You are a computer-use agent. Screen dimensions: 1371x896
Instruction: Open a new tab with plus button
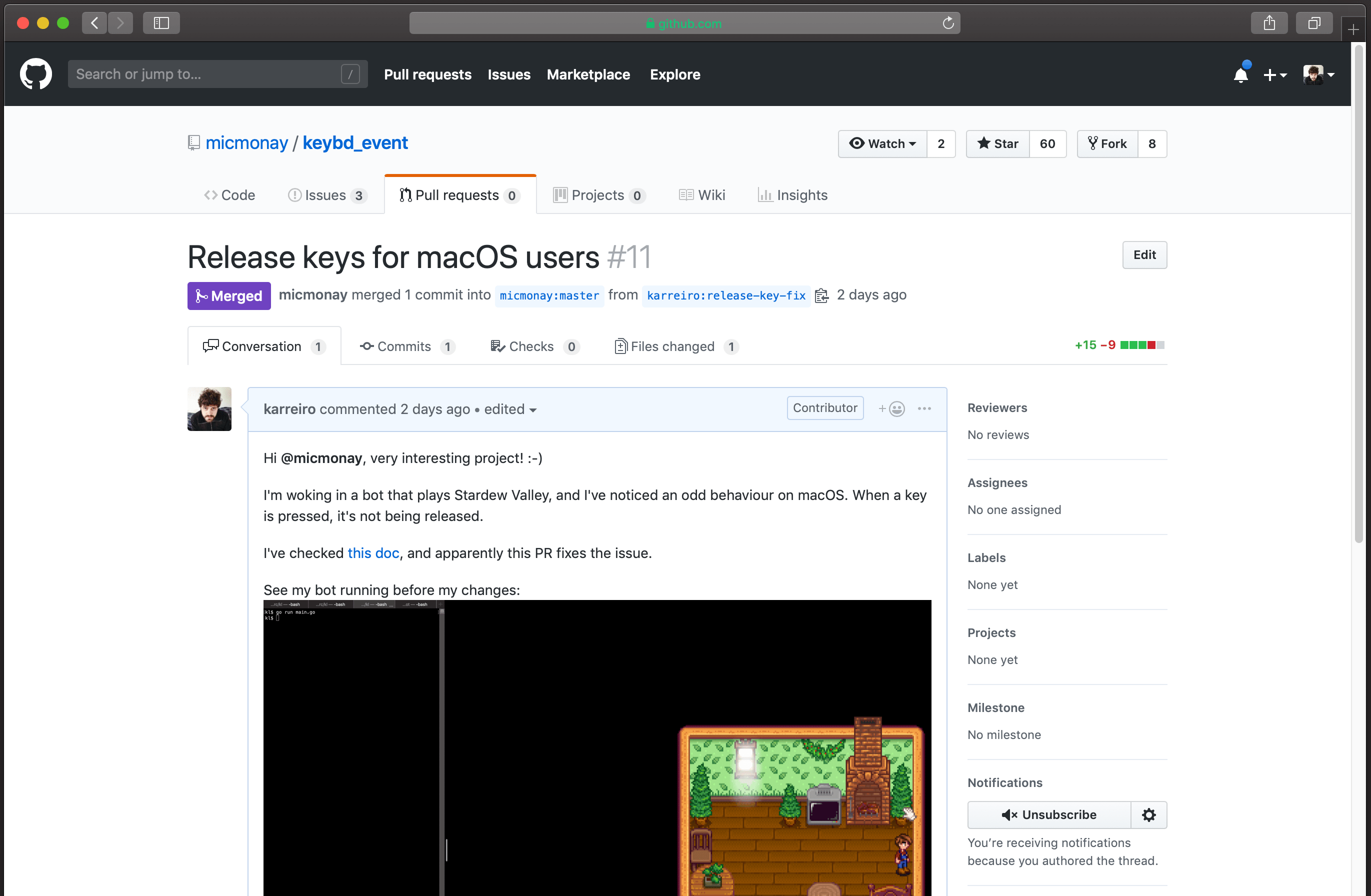[1353, 29]
